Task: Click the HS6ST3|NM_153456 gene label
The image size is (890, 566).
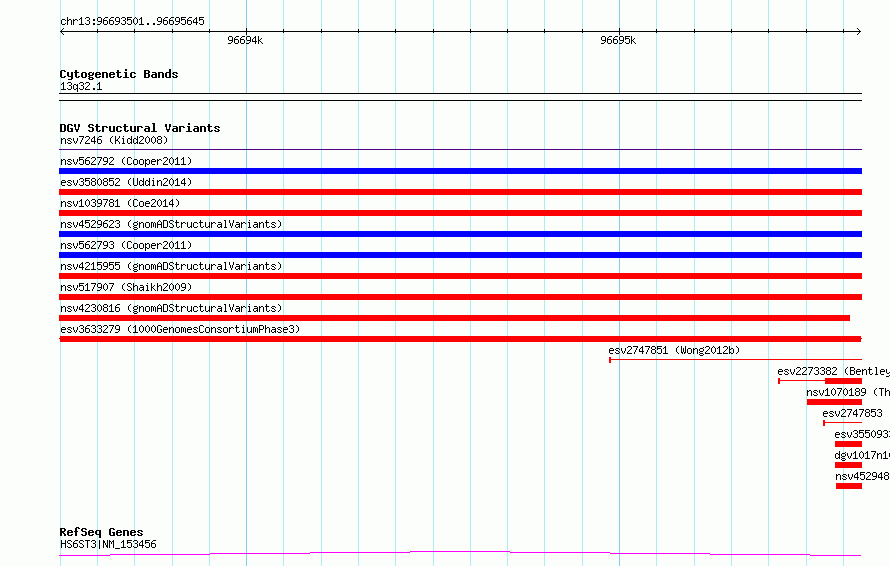Action: point(108,544)
